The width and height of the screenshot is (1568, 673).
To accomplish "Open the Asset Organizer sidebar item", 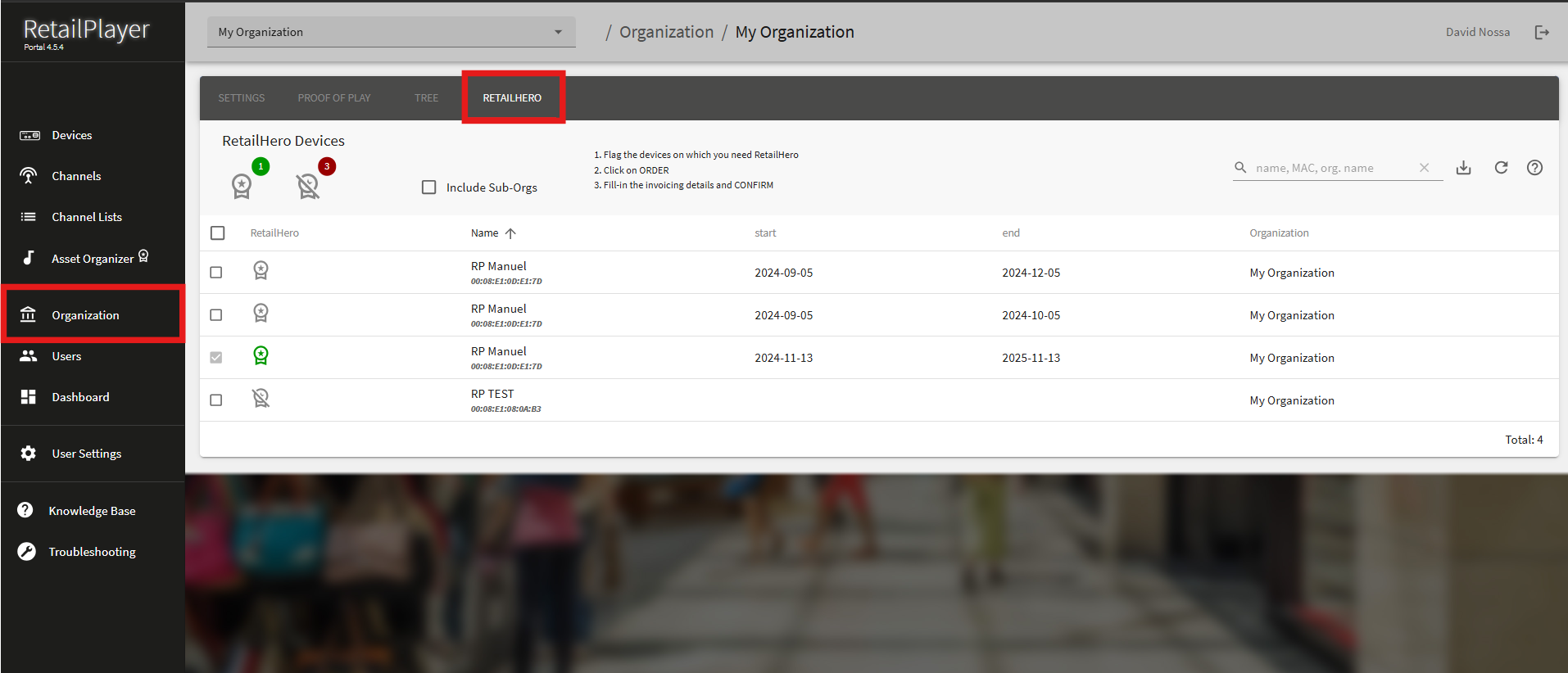I will click(x=92, y=259).
